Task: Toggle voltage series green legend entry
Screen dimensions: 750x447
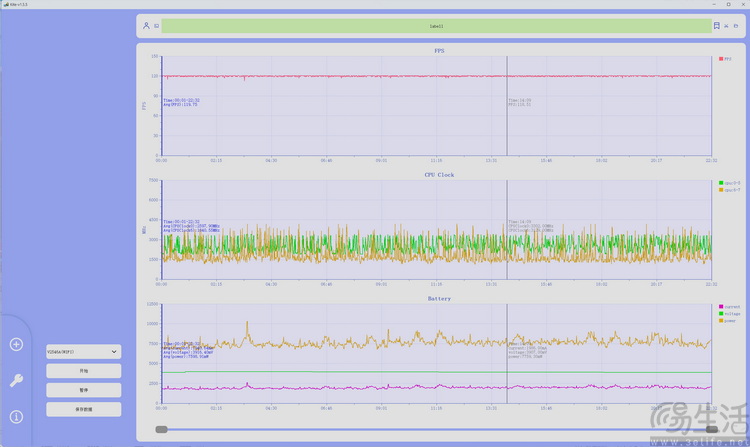Action: point(721,313)
